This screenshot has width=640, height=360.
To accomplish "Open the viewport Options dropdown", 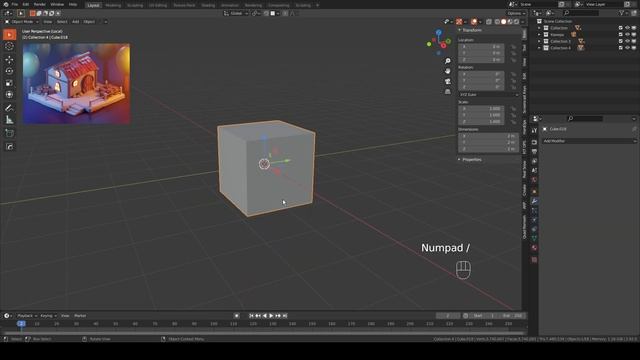I will [516, 13].
